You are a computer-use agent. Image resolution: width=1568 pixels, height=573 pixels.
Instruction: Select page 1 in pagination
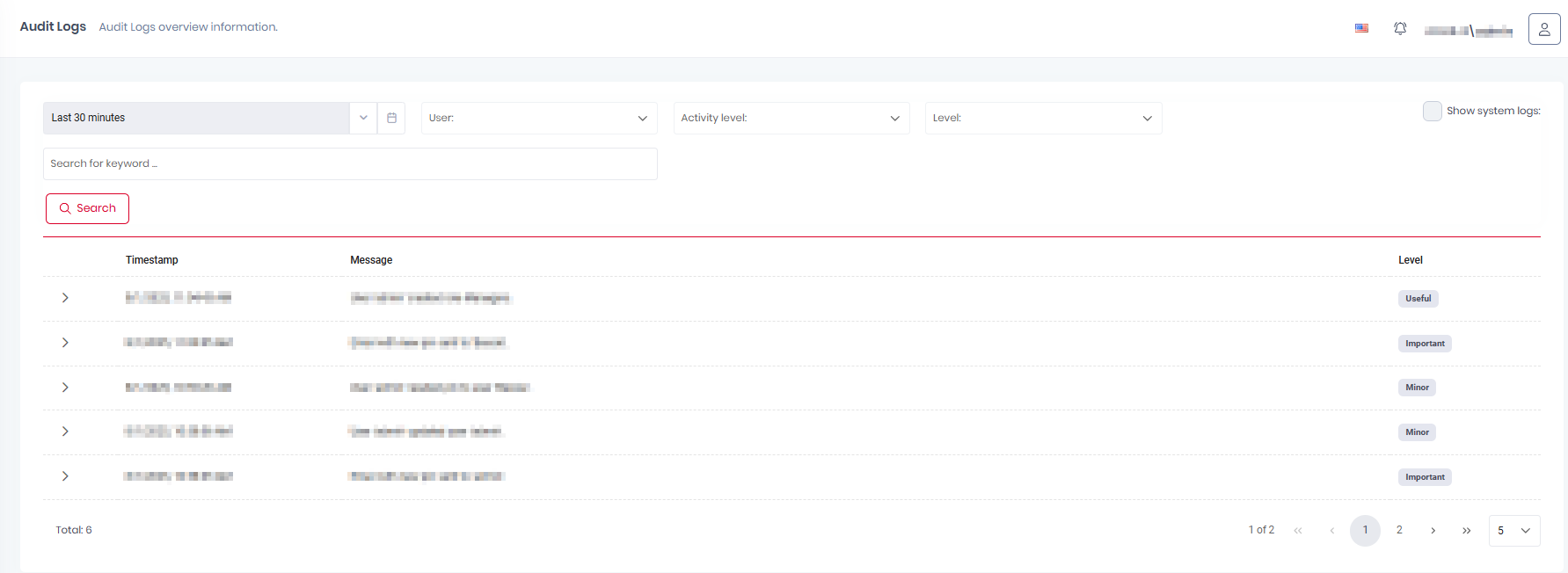[x=1365, y=530]
